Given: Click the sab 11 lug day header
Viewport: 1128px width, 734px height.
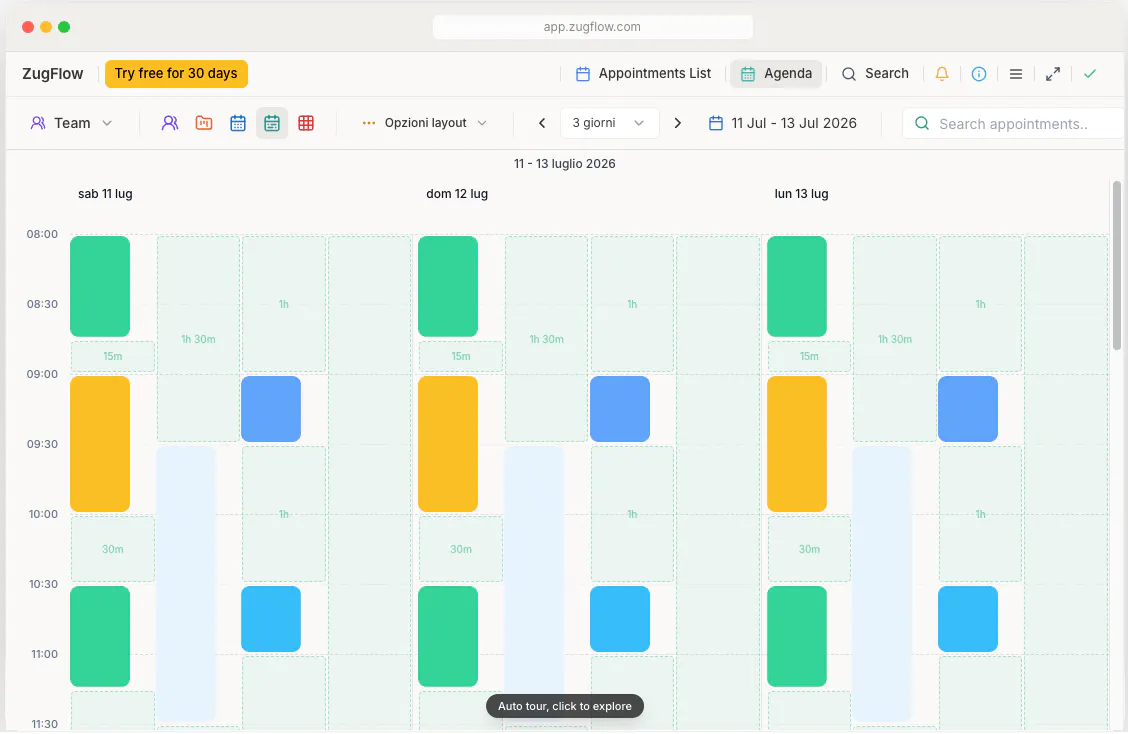Looking at the screenshot, I should 105,194.
